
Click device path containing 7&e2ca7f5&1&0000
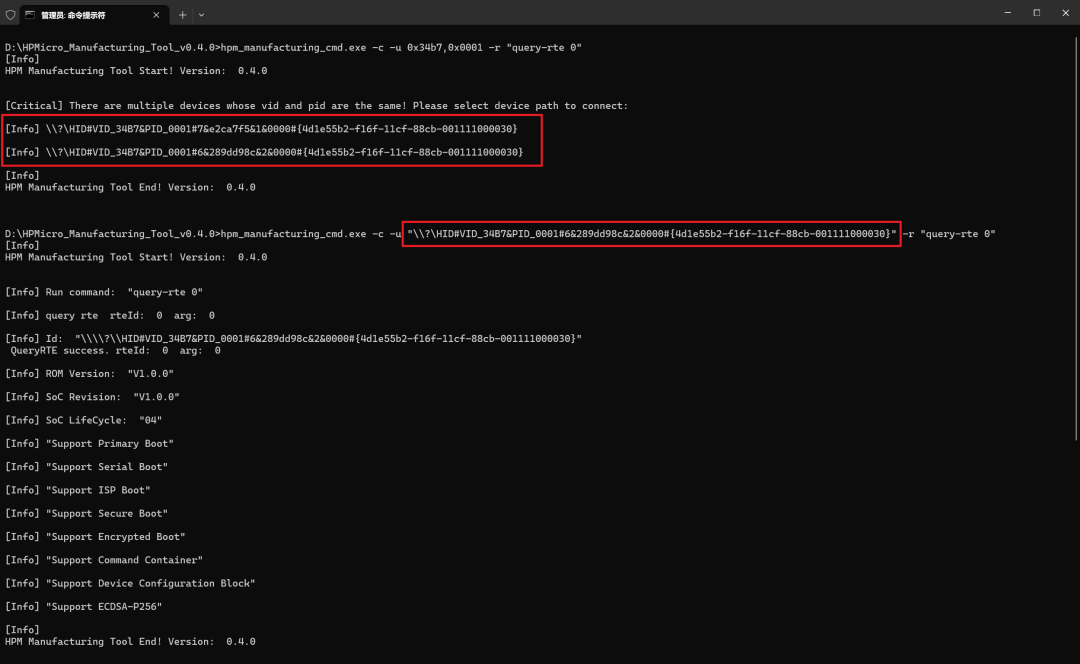(x=261, y=129)
